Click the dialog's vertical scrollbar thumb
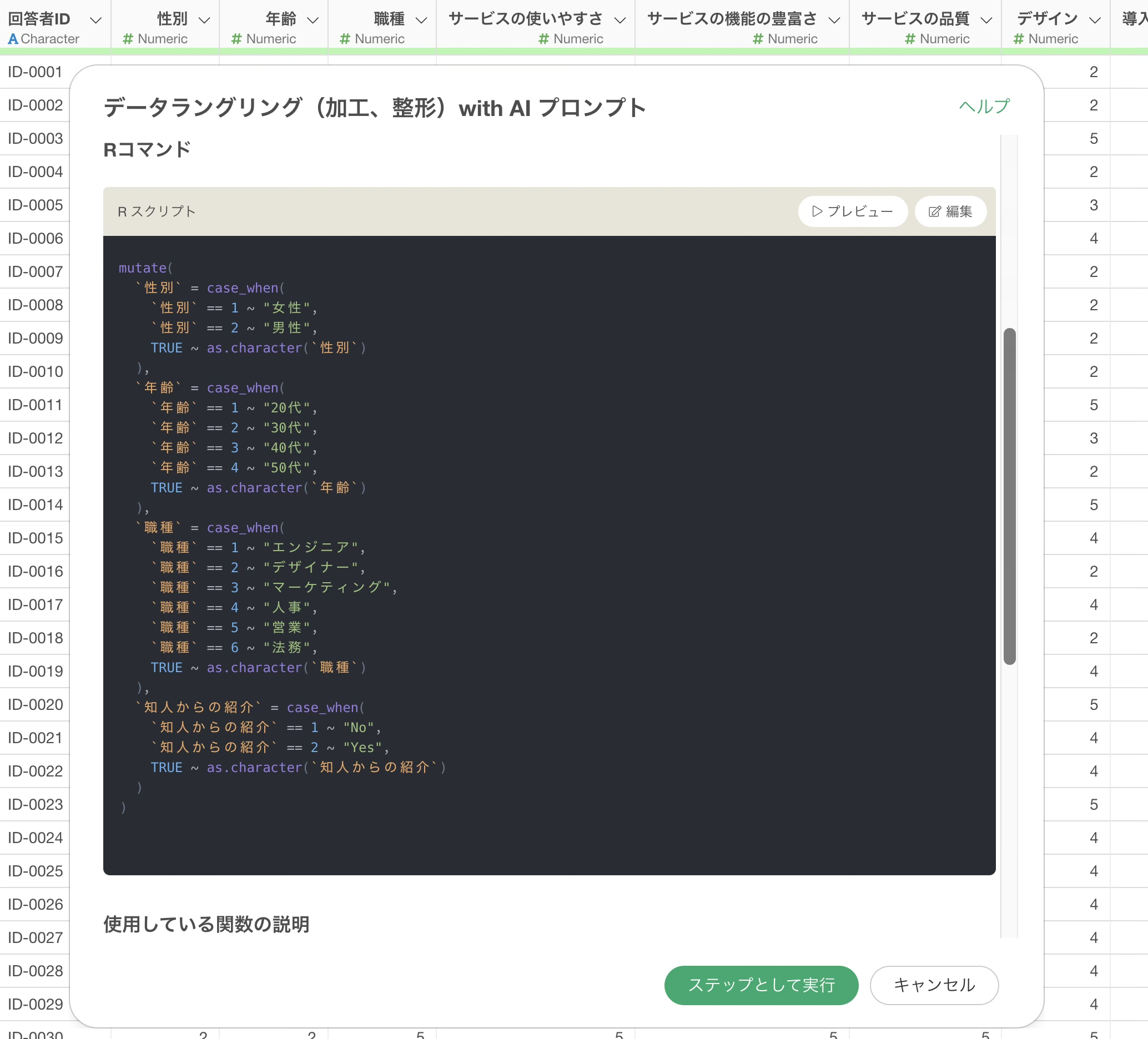1148x1039 pixels. pyautogui.click(x=1009, y=495)
